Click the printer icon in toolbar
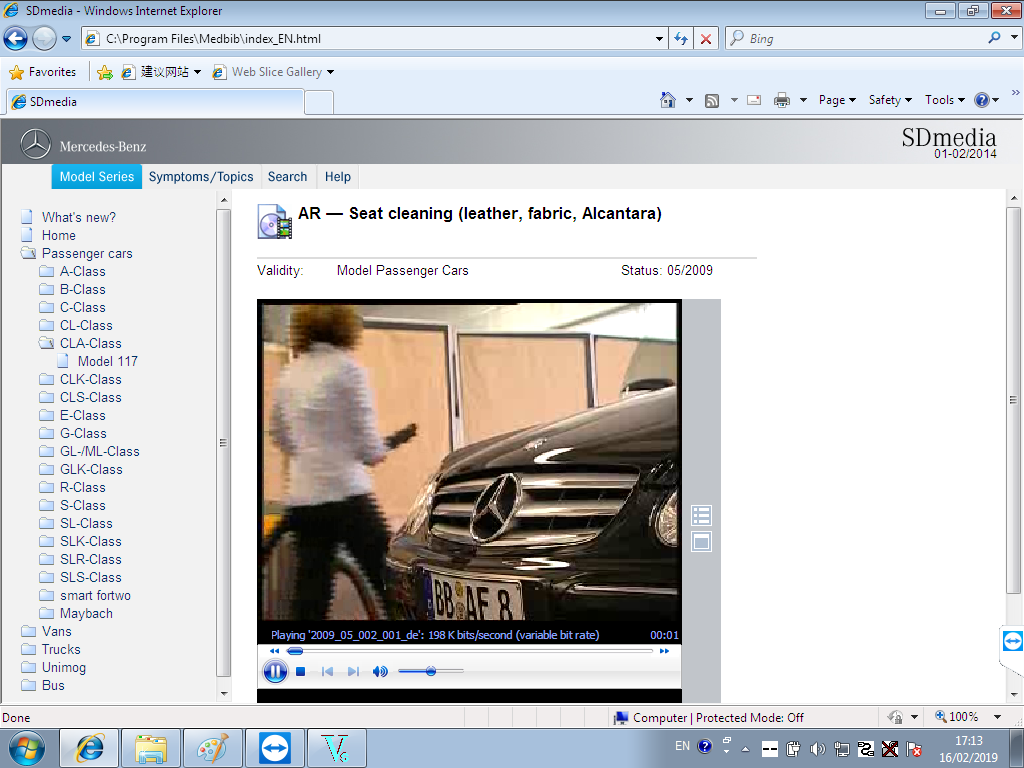 (781, 100)
